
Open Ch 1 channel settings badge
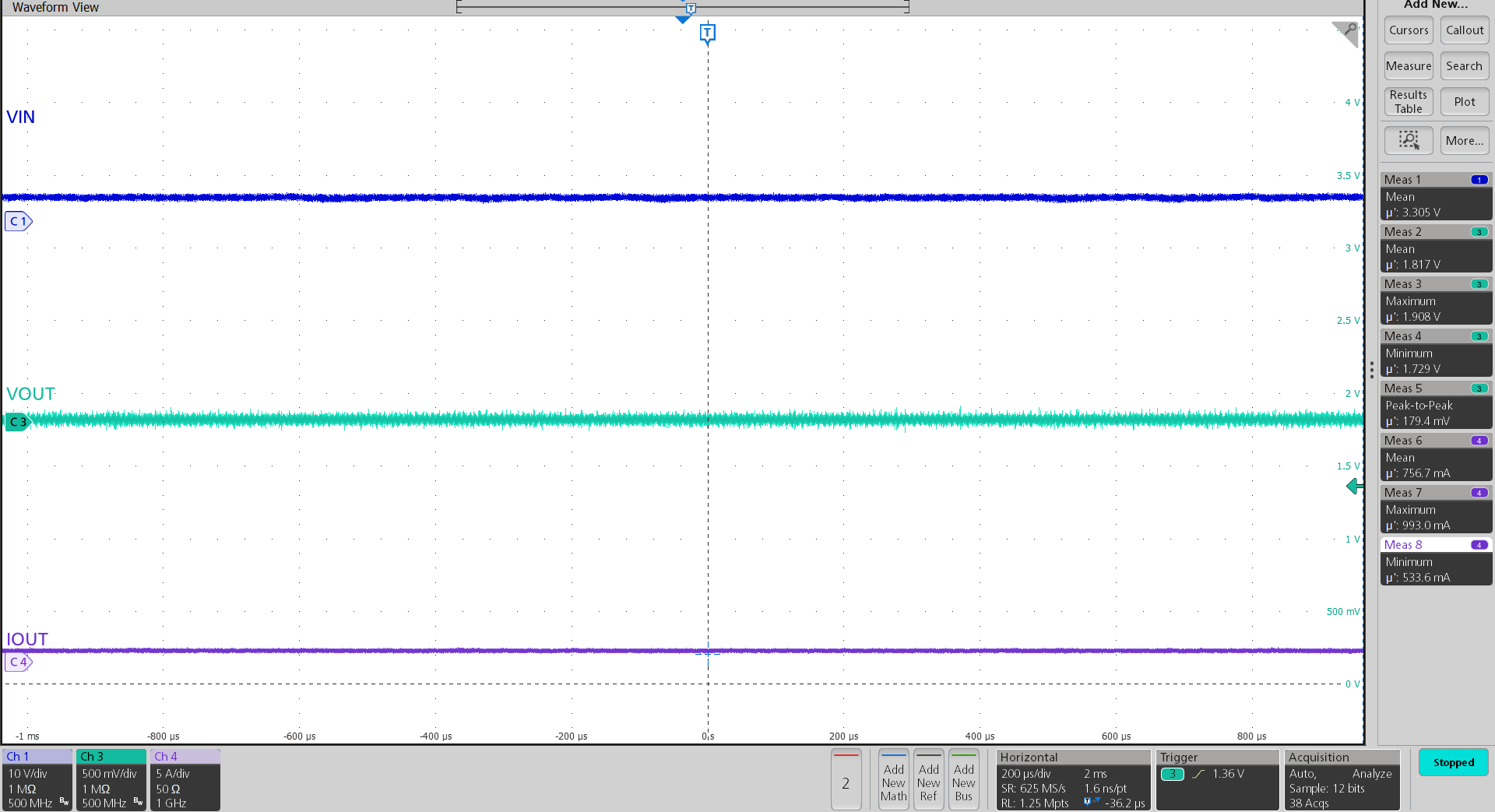[37, 780]
